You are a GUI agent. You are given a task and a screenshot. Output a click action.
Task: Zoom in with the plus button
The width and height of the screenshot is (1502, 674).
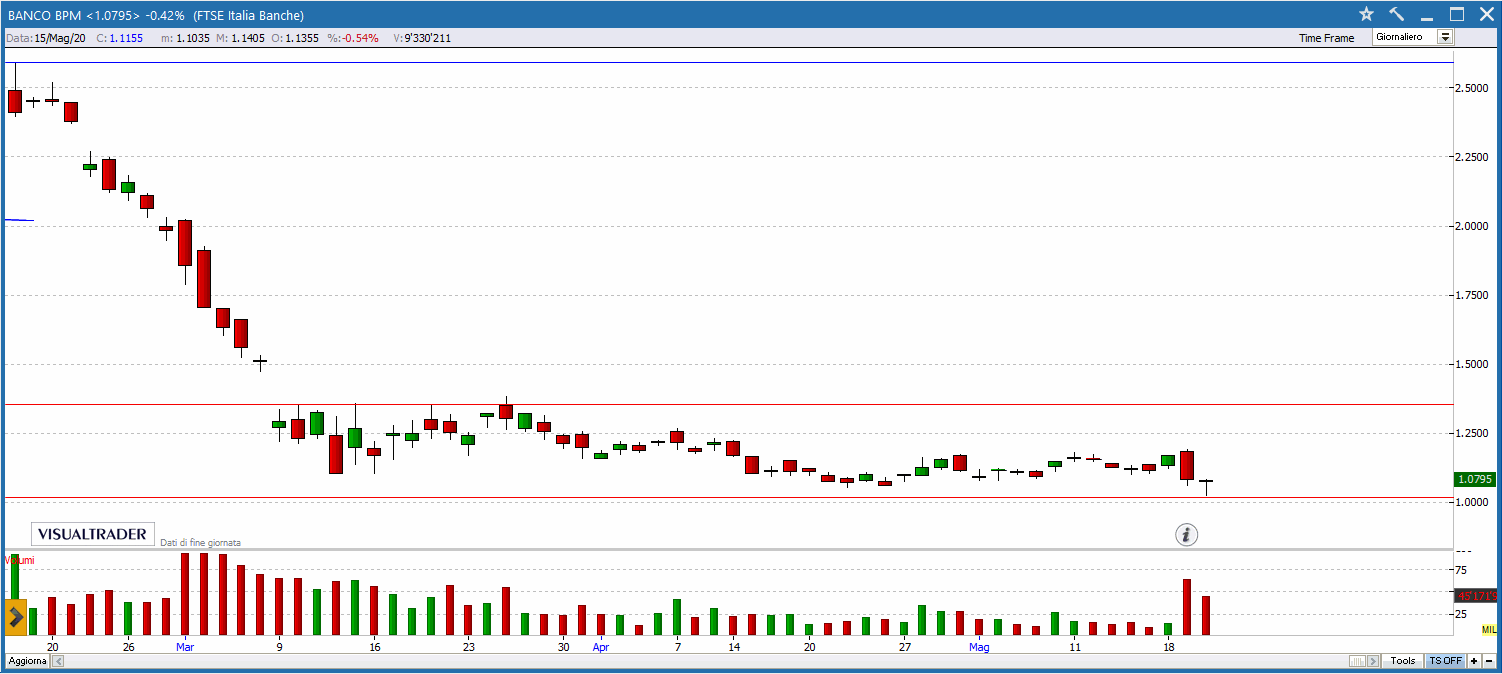click(1473, 661)
